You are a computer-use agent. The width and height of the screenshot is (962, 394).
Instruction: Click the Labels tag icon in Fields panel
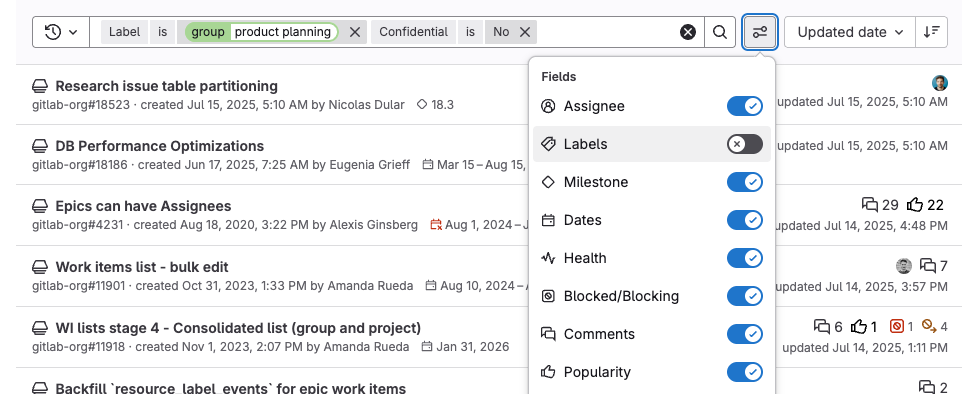(x=548, y=144)
